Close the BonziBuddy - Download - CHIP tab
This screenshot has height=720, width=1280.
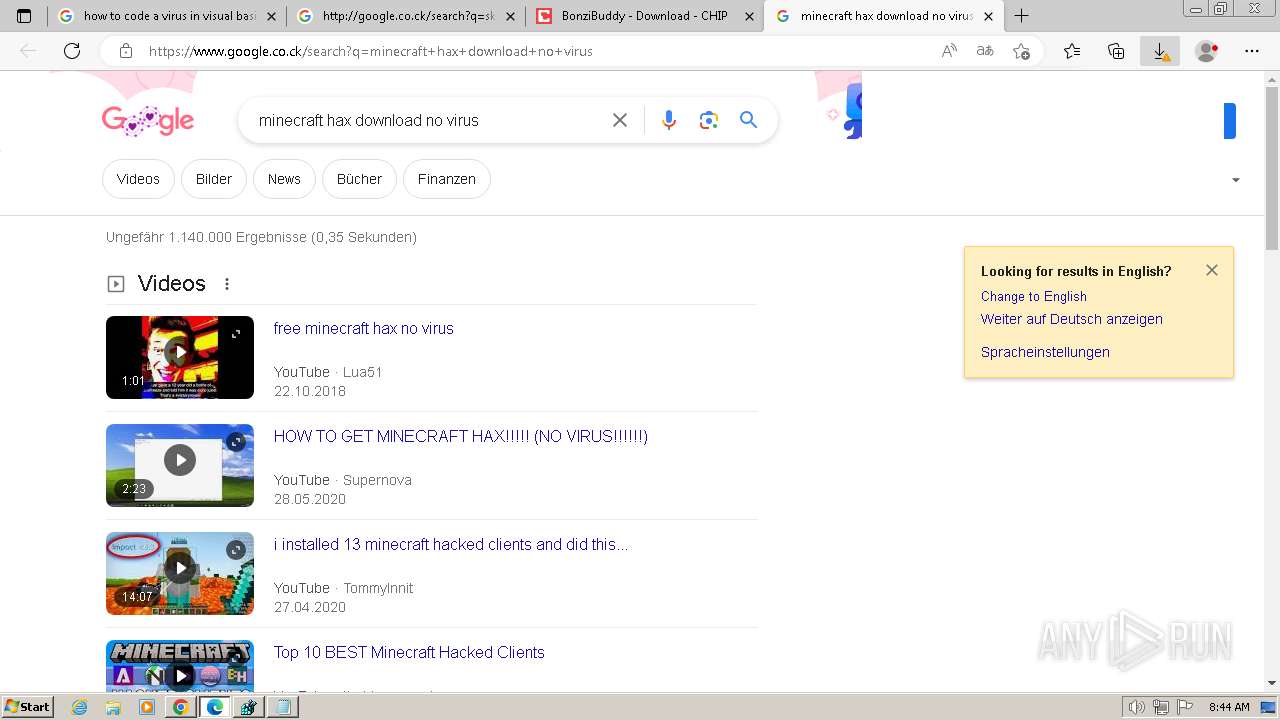pos(749,16)
